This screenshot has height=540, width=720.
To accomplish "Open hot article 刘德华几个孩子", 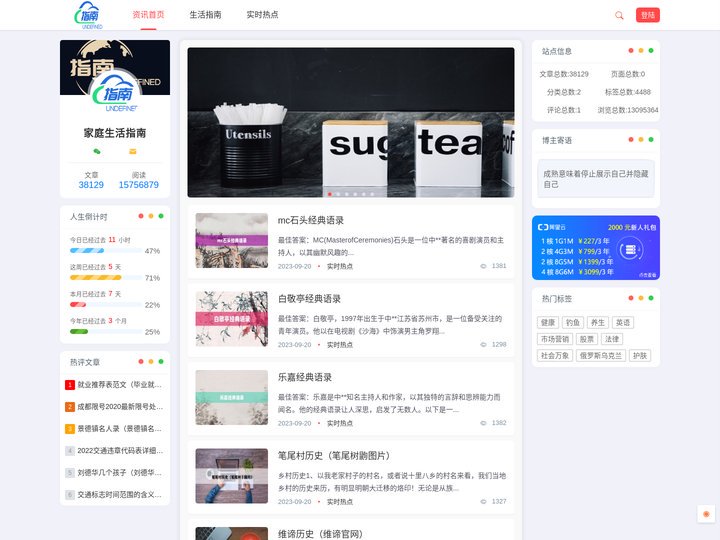I will click(x=119, y=473).
